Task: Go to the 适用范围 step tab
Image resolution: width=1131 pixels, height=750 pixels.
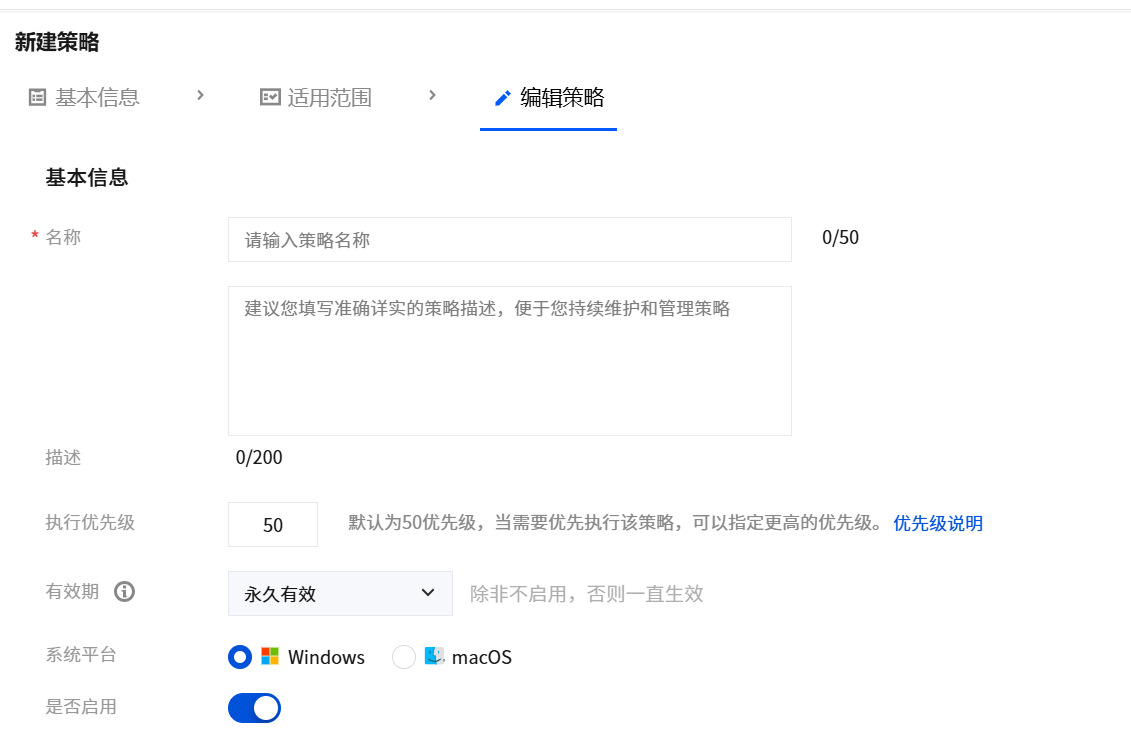Action: coord(316,97)
